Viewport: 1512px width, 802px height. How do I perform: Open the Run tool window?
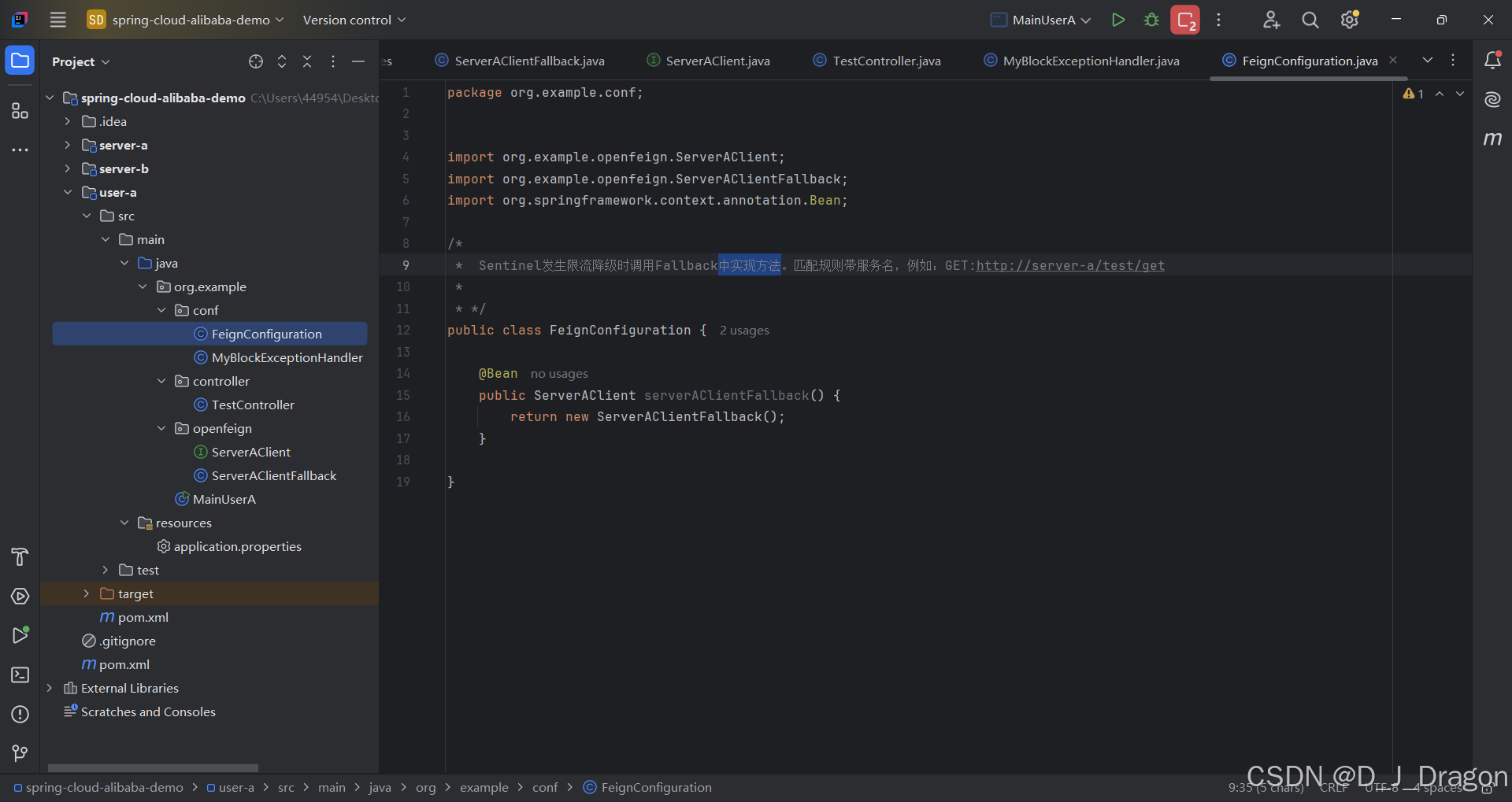[x=20, y=635]
